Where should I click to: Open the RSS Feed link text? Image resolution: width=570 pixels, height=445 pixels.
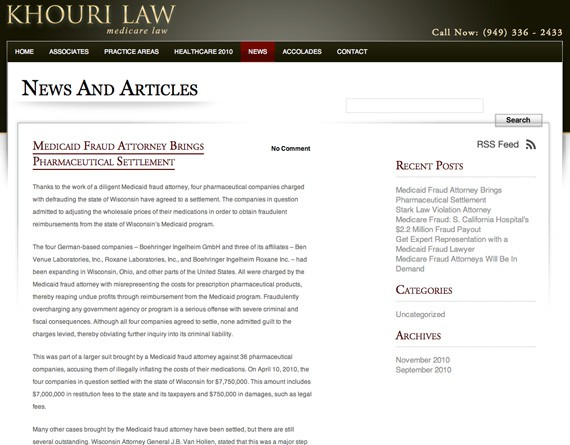498,144
